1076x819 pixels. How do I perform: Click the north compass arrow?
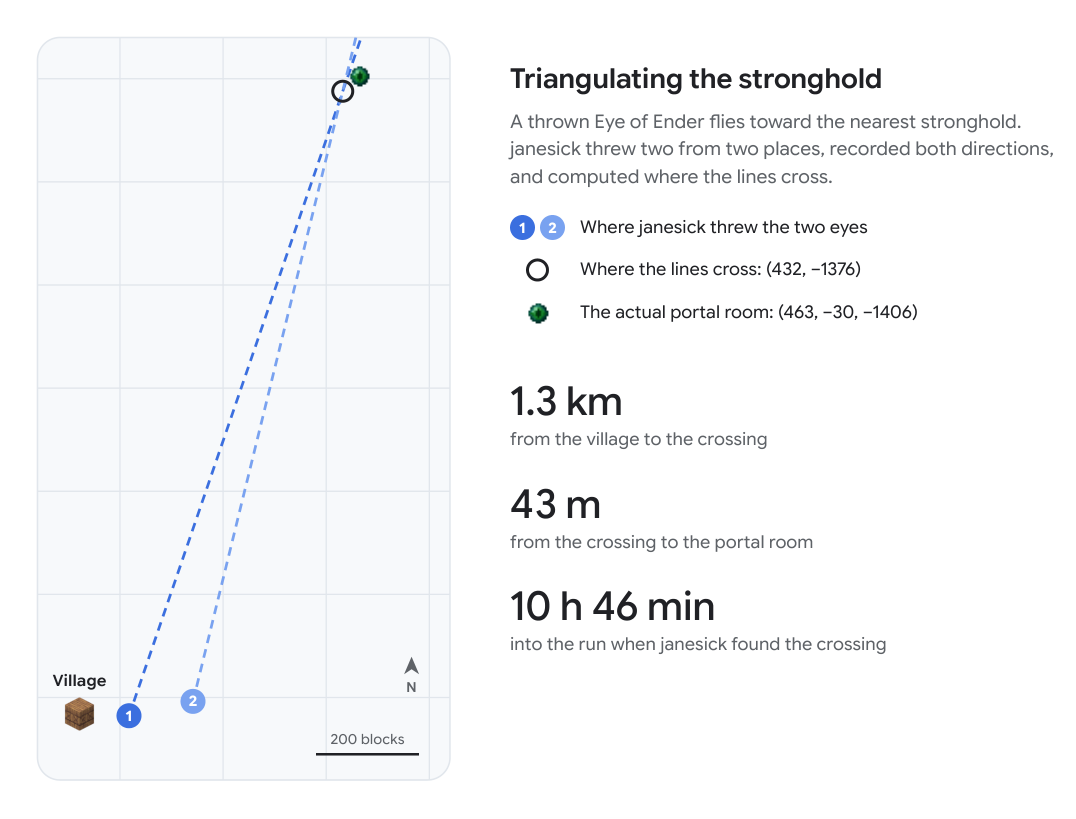[411, 666]
